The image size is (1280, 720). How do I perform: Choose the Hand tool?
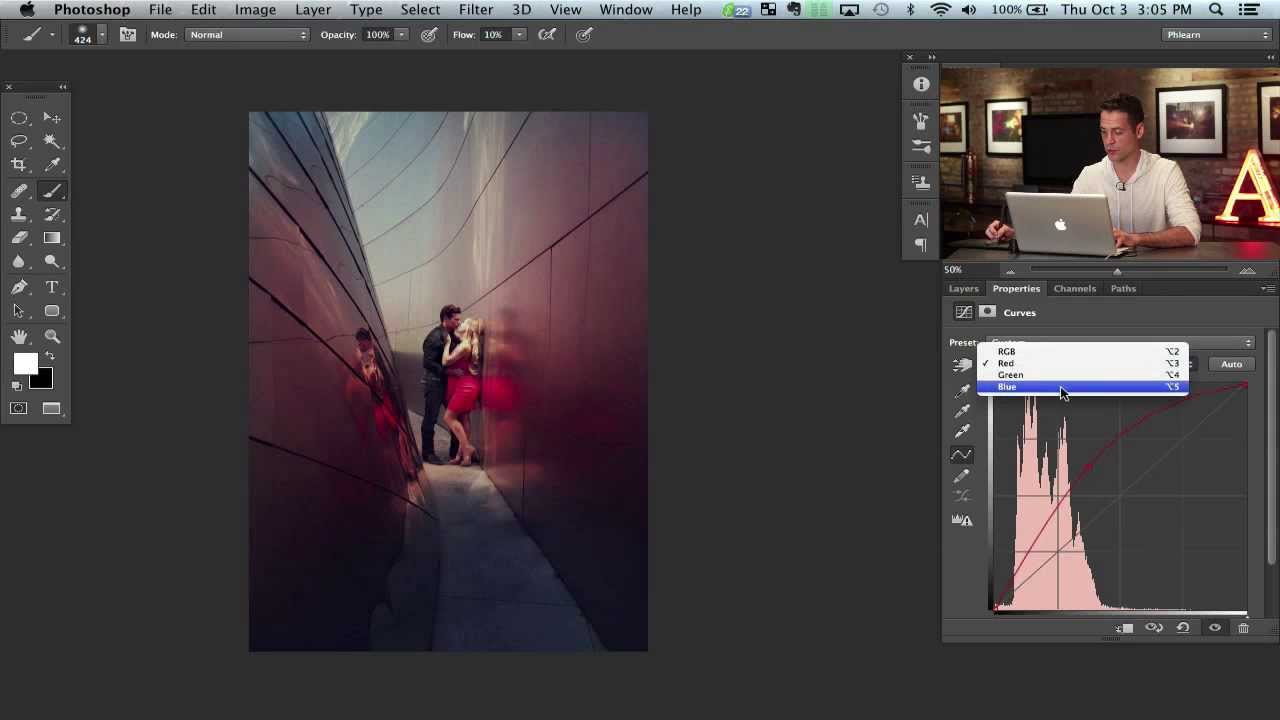pyautogui.click(x=19, y=336)
